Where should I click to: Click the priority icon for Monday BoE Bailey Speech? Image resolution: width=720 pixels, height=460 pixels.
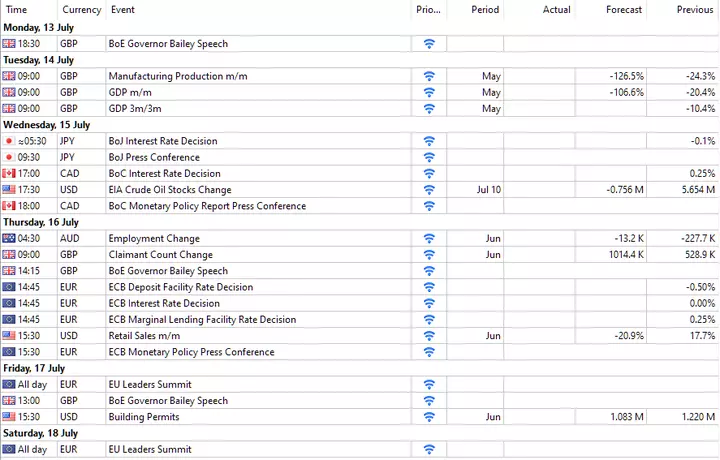tap(429, 44)
